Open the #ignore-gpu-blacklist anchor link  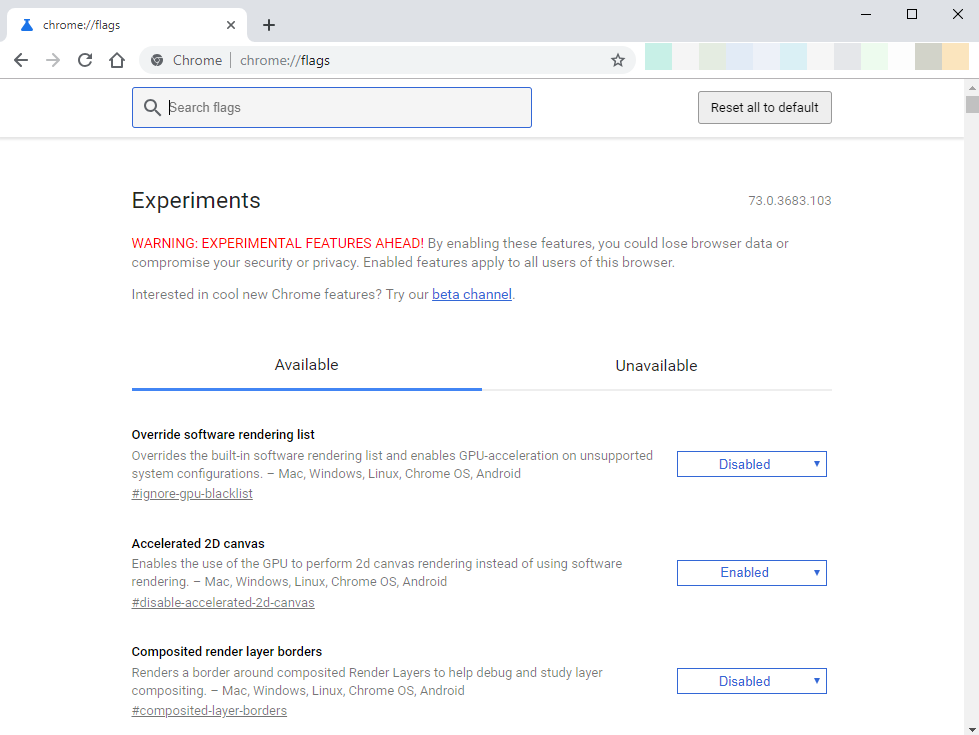[x=192, y=493]
